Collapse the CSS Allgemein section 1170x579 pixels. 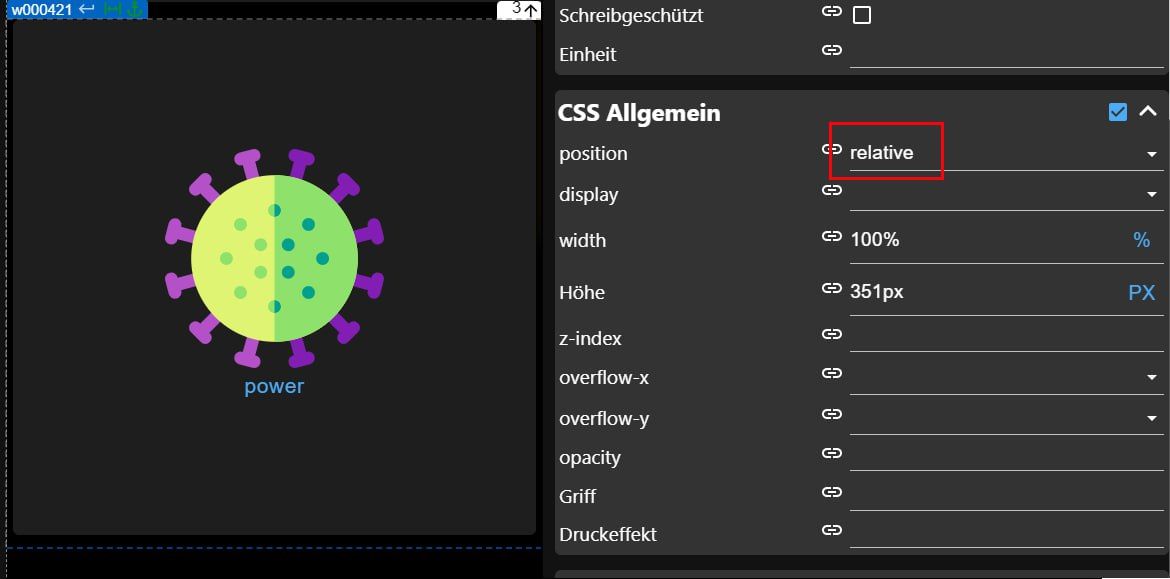(1148, 112)
